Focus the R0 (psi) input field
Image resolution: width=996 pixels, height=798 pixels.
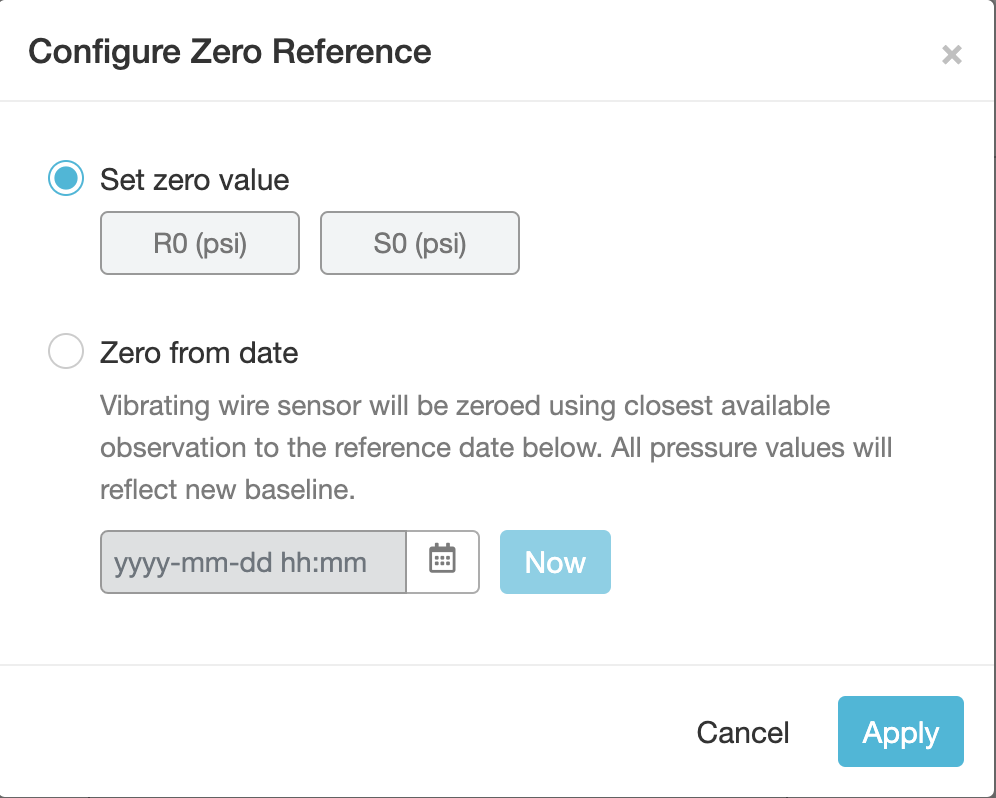[199, 243]
